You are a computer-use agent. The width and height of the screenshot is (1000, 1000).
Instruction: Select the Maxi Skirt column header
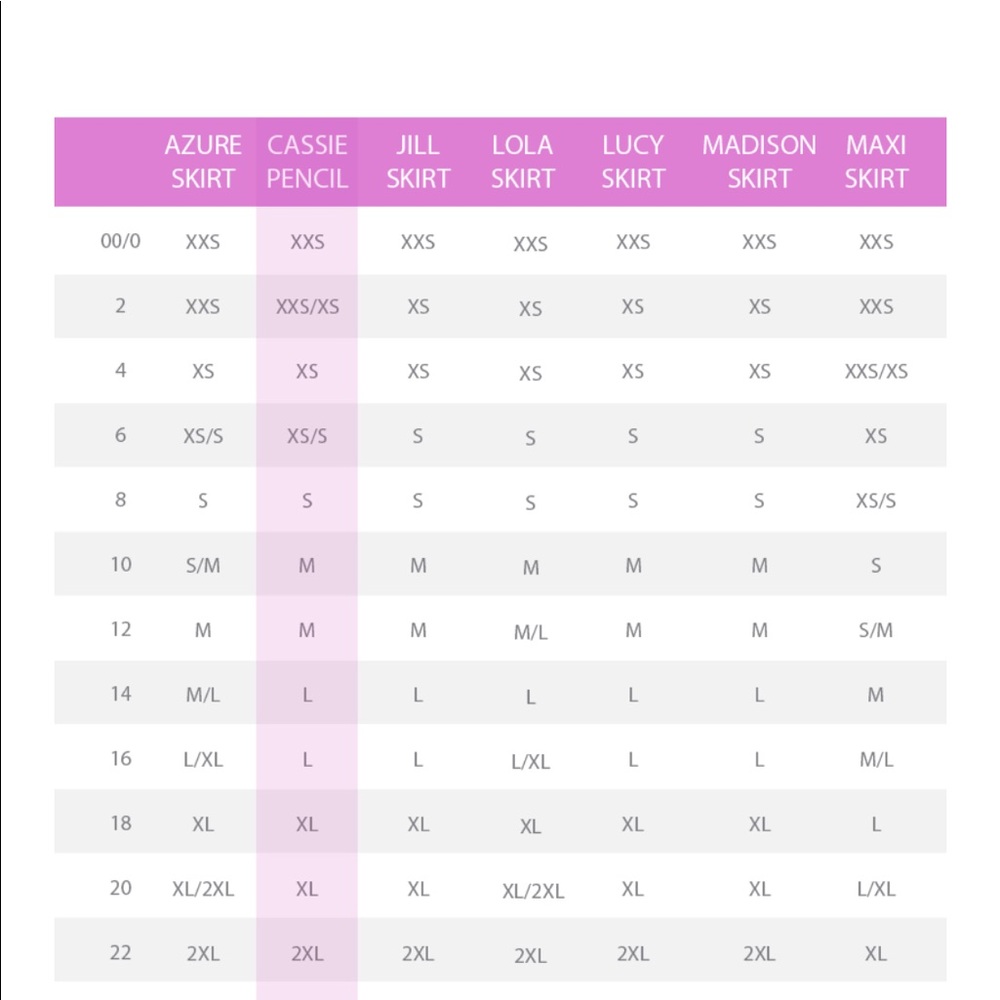(876, 162)
